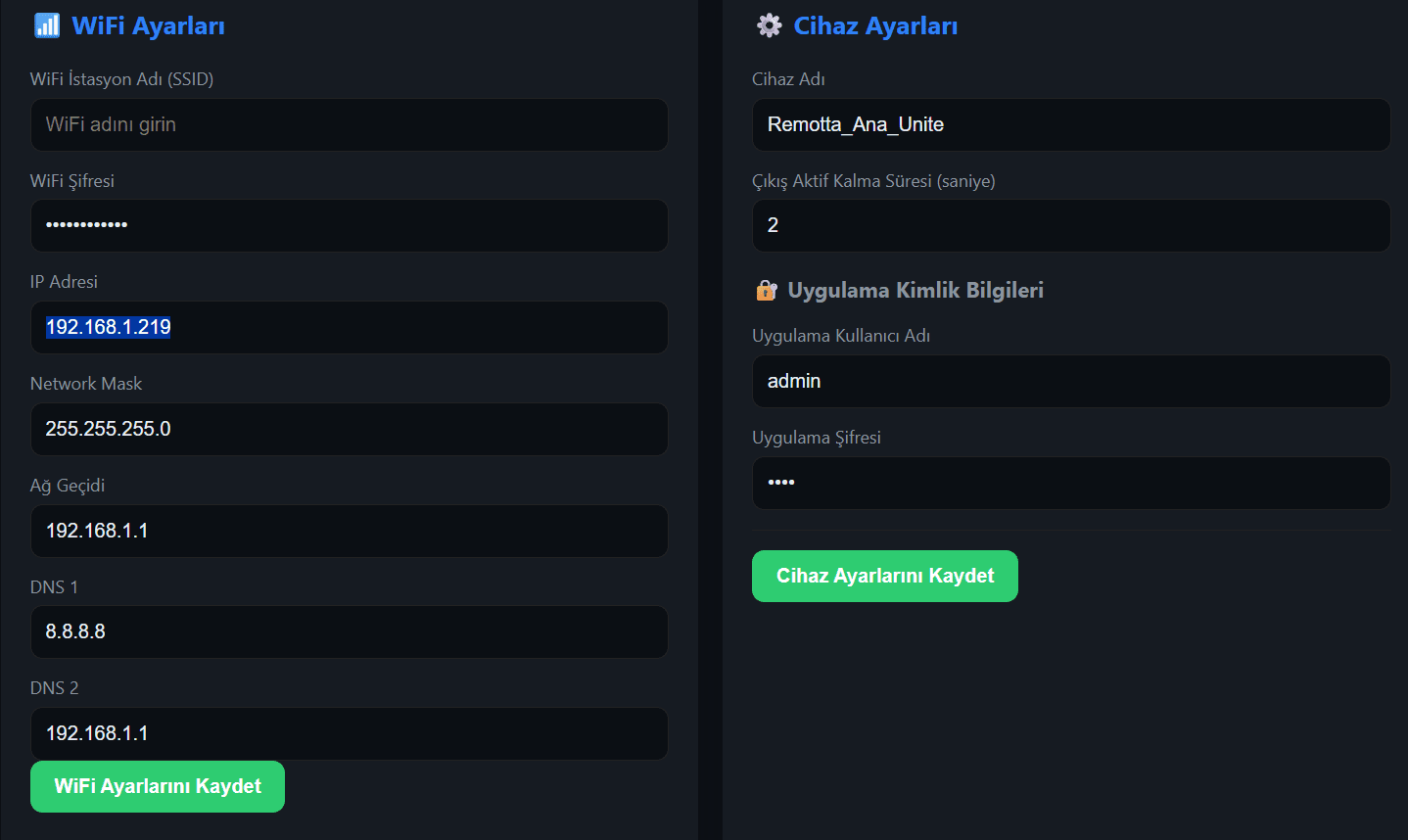Focus the Uygulama Kullanıcı Adı field

point(1070,381)
